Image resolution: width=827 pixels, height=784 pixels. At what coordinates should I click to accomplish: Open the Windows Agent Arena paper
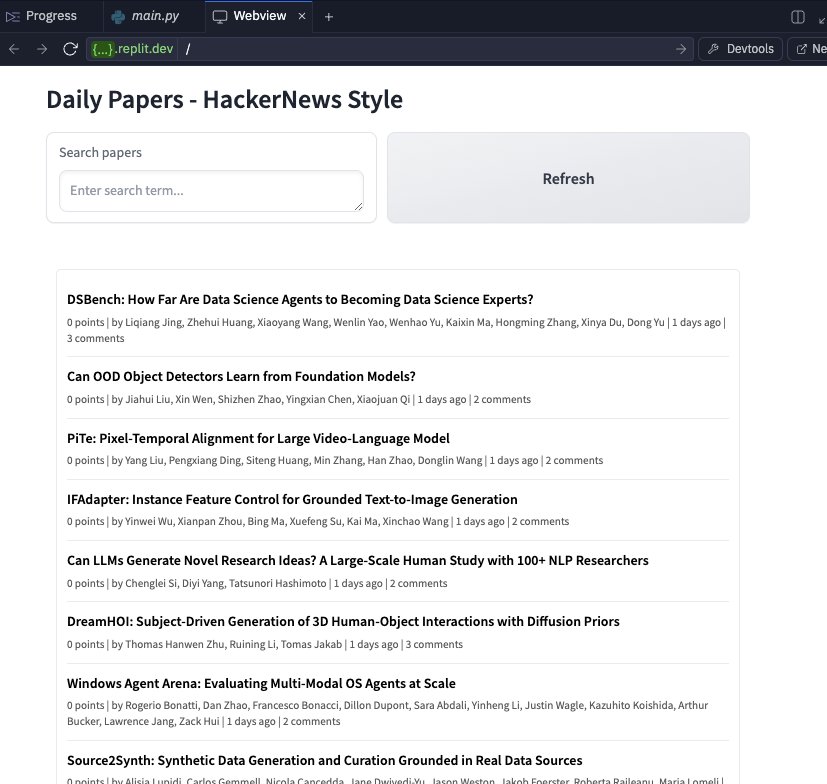261,683
